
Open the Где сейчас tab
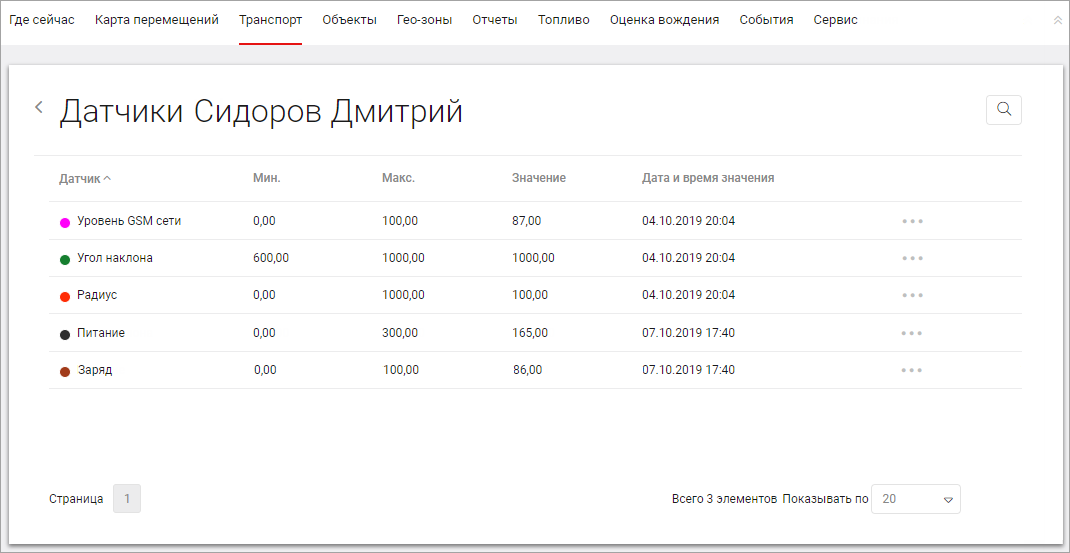pyautogui.click(x=42, y=20)
